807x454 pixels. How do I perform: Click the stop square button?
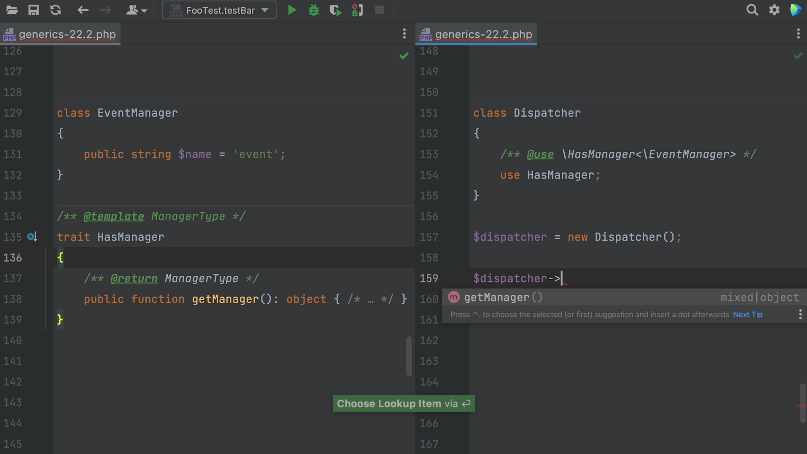click(379, 10)
